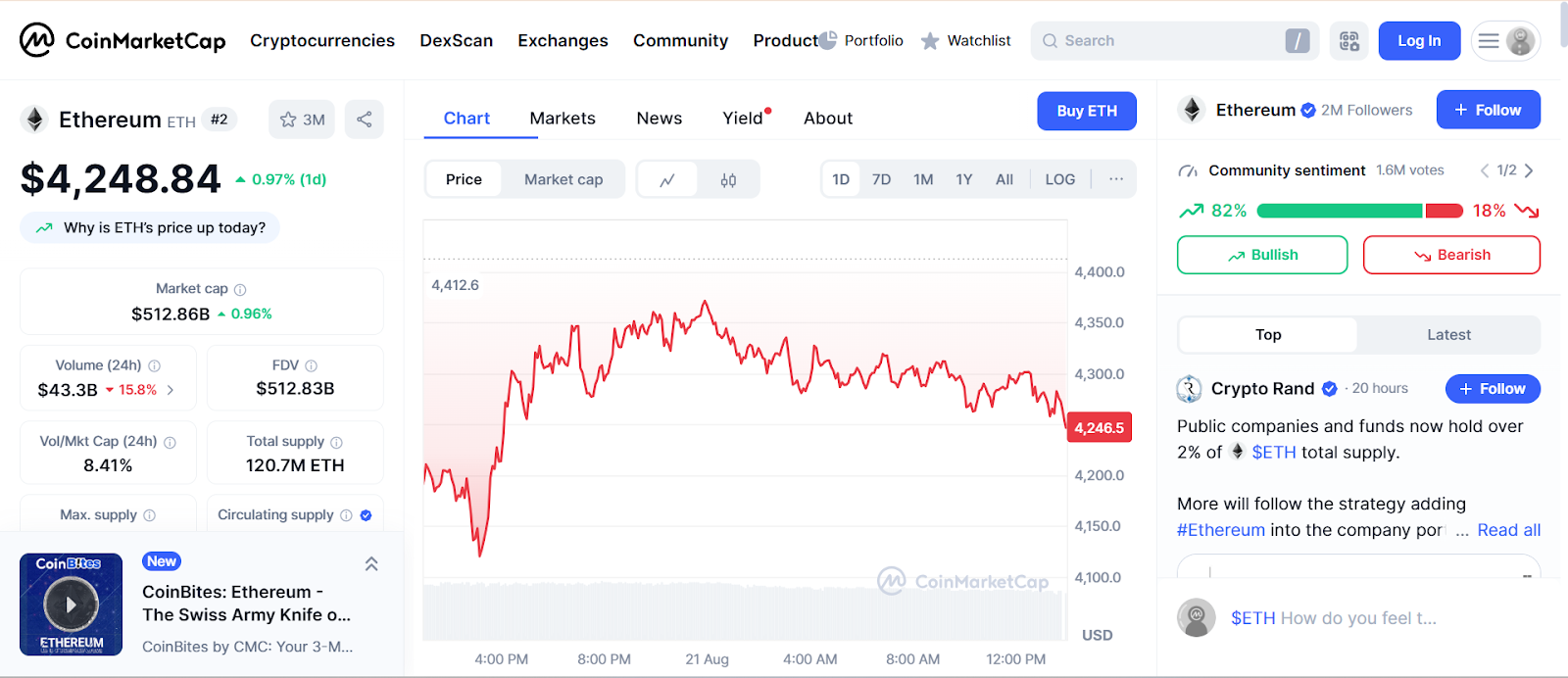Click the FDV info icon

click(x=312, y=365)
